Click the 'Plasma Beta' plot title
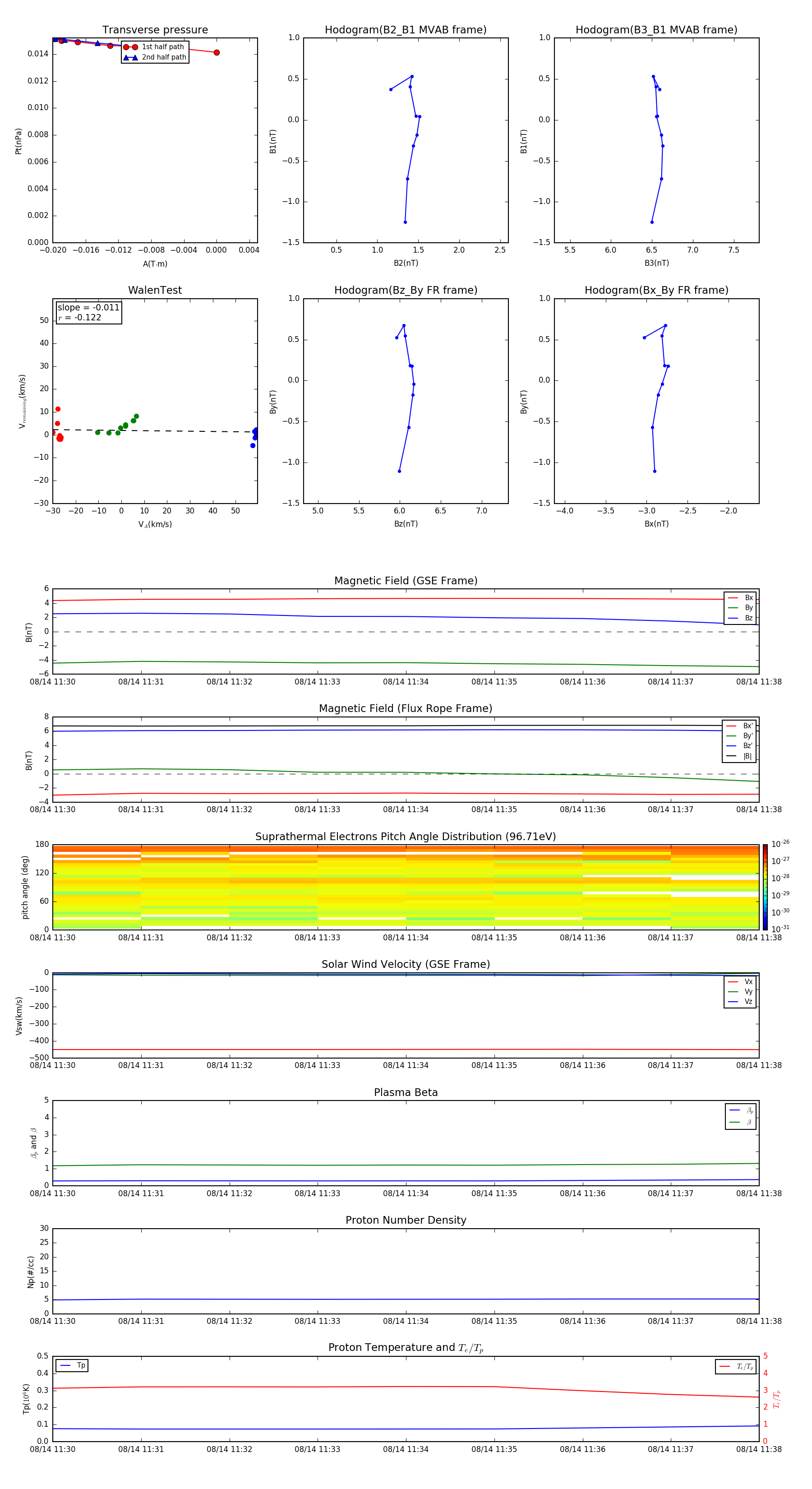812x1489 pixels. pyautogui.click(x=406, y=1092)
